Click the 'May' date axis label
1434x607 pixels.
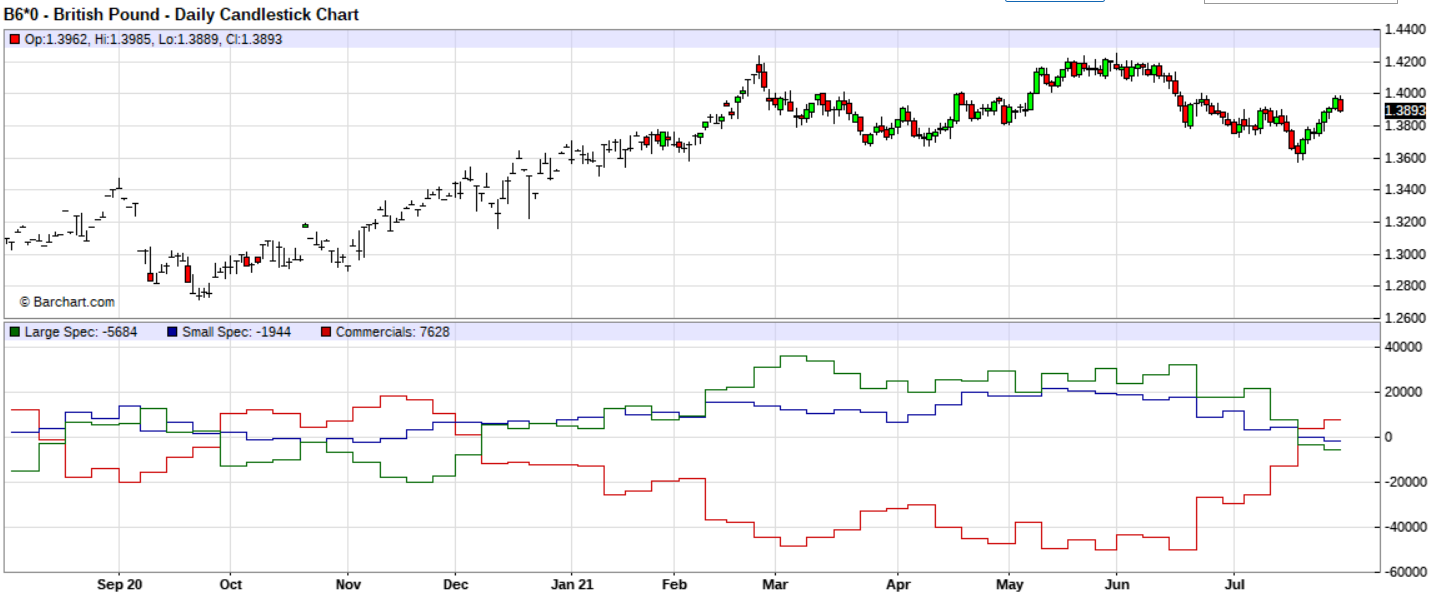(x=1010, y=585)
